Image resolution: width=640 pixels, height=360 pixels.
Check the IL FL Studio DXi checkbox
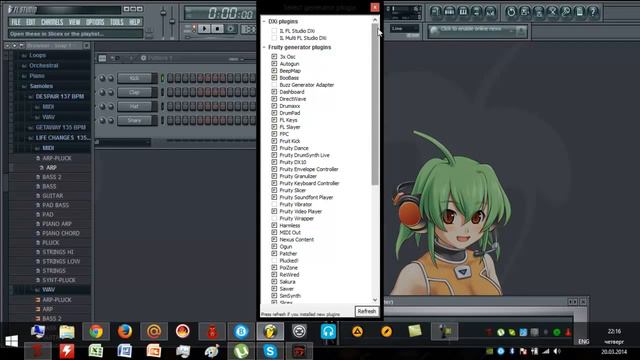click(274, 31)
